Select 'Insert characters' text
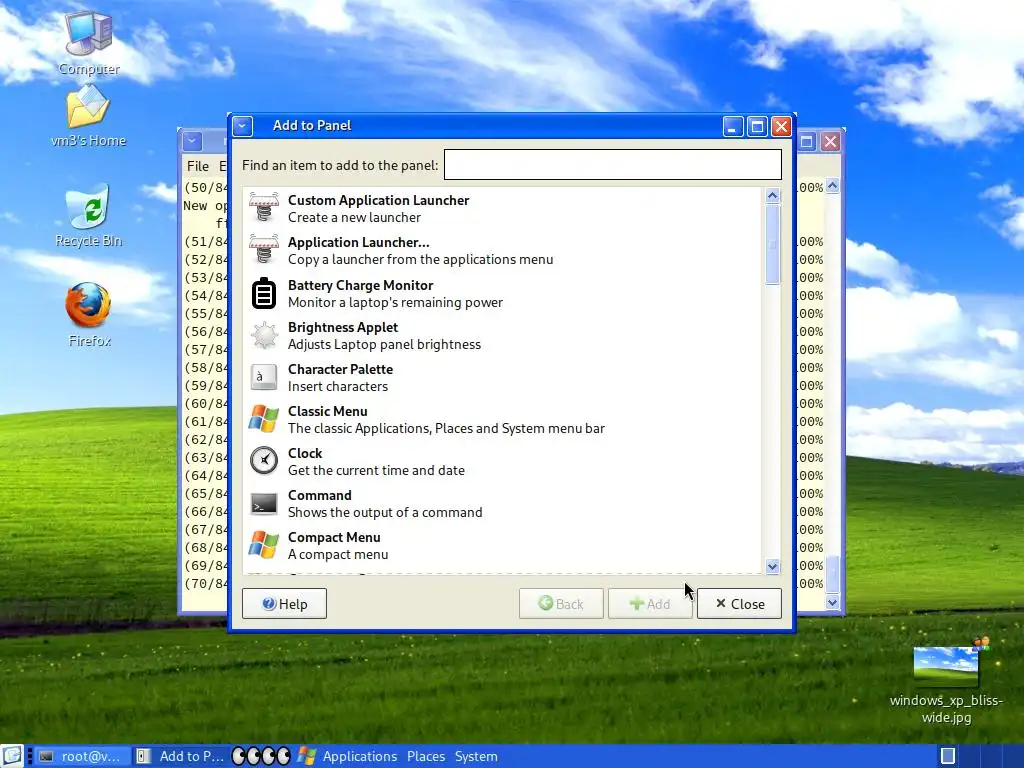1024x768 pixels. pos(338,386)
